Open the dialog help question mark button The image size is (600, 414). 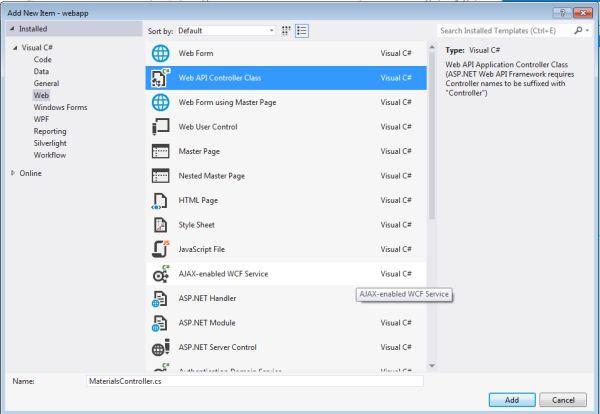coord(562,13)
